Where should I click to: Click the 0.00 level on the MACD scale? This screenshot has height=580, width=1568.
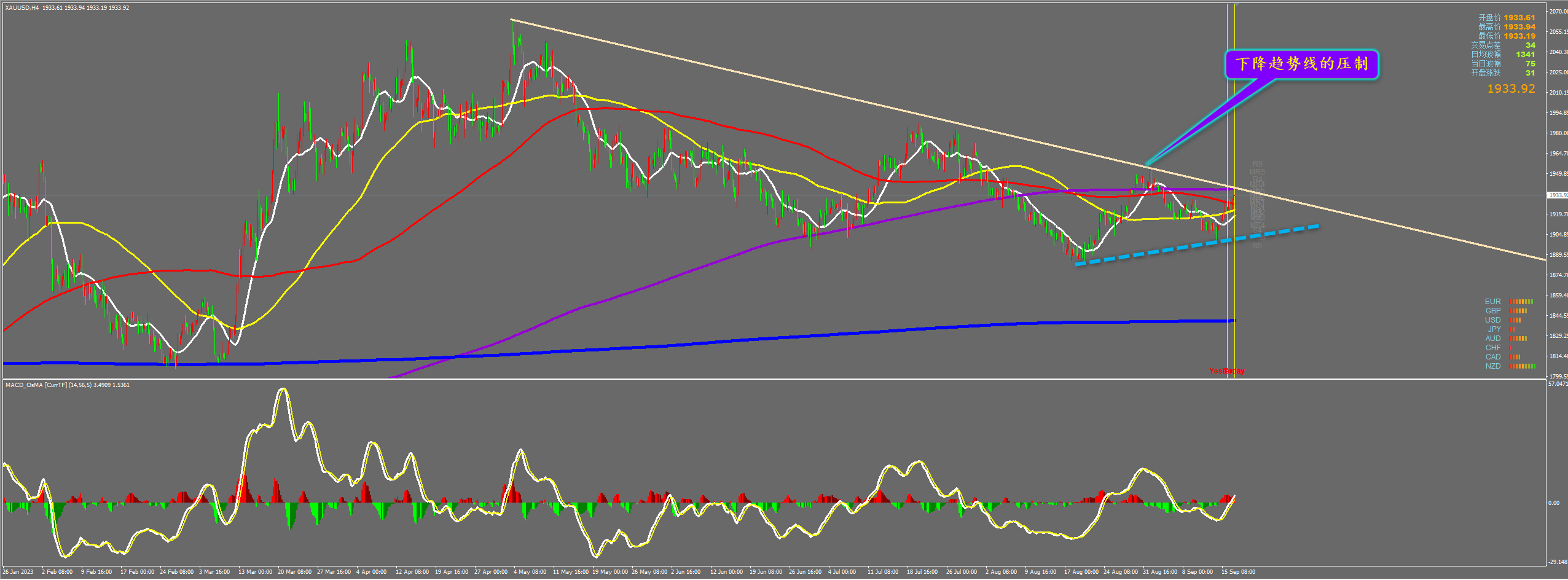point(1554,503)
